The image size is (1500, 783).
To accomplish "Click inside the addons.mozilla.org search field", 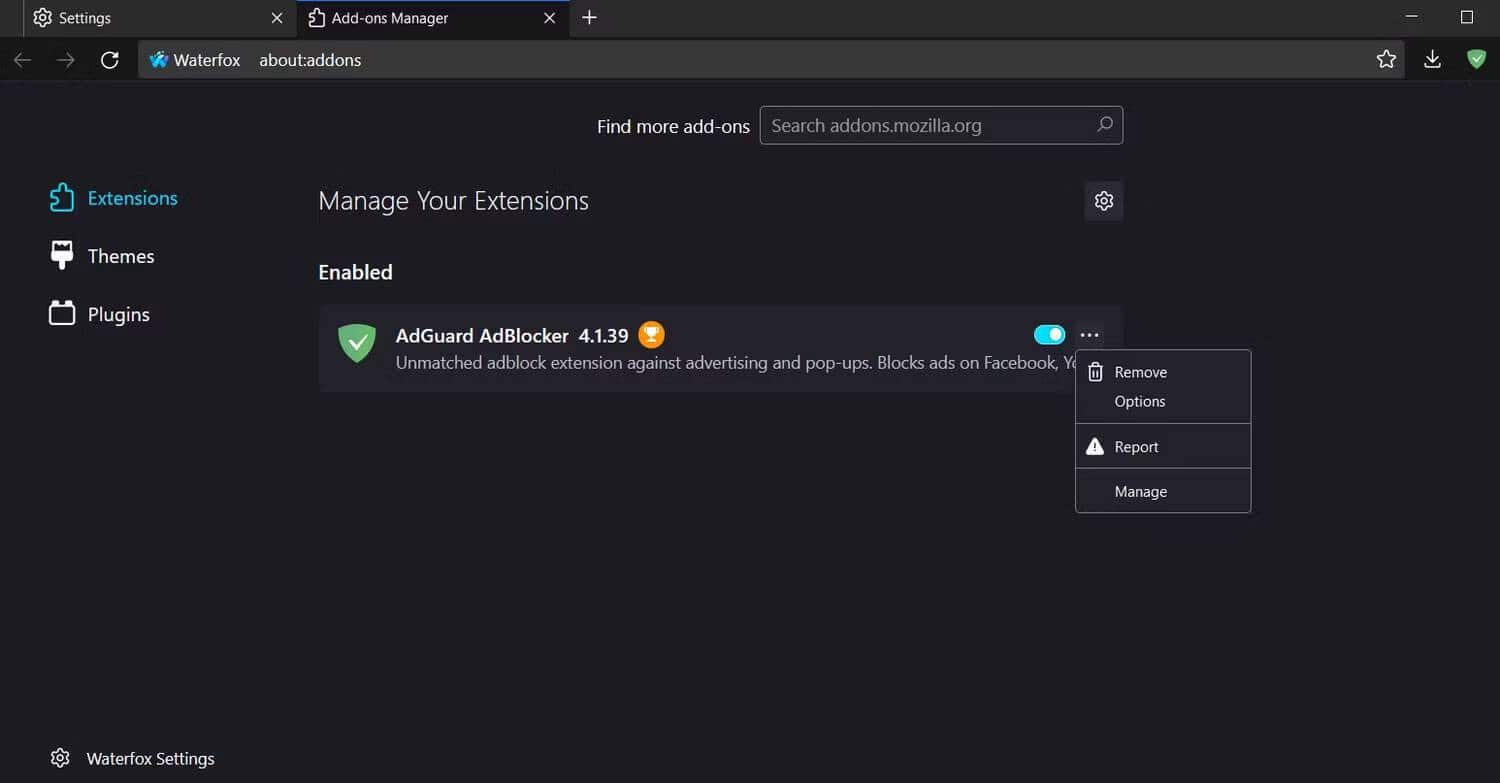I will 930,125.
